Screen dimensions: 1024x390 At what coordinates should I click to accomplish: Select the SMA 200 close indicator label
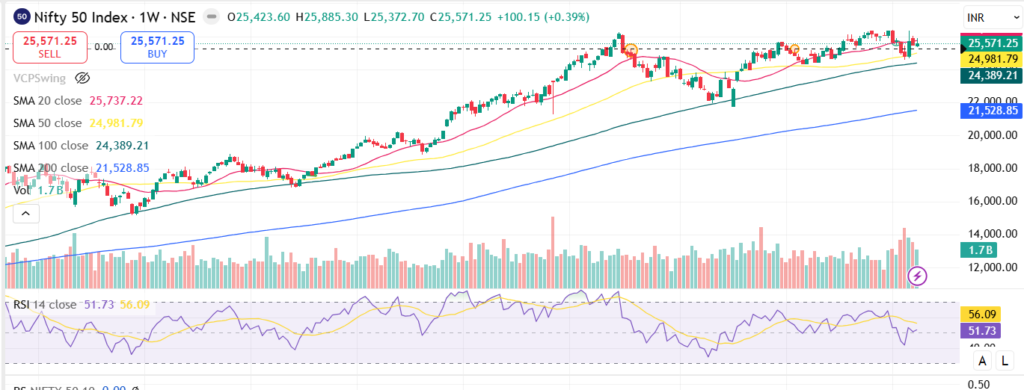point(51,168)
